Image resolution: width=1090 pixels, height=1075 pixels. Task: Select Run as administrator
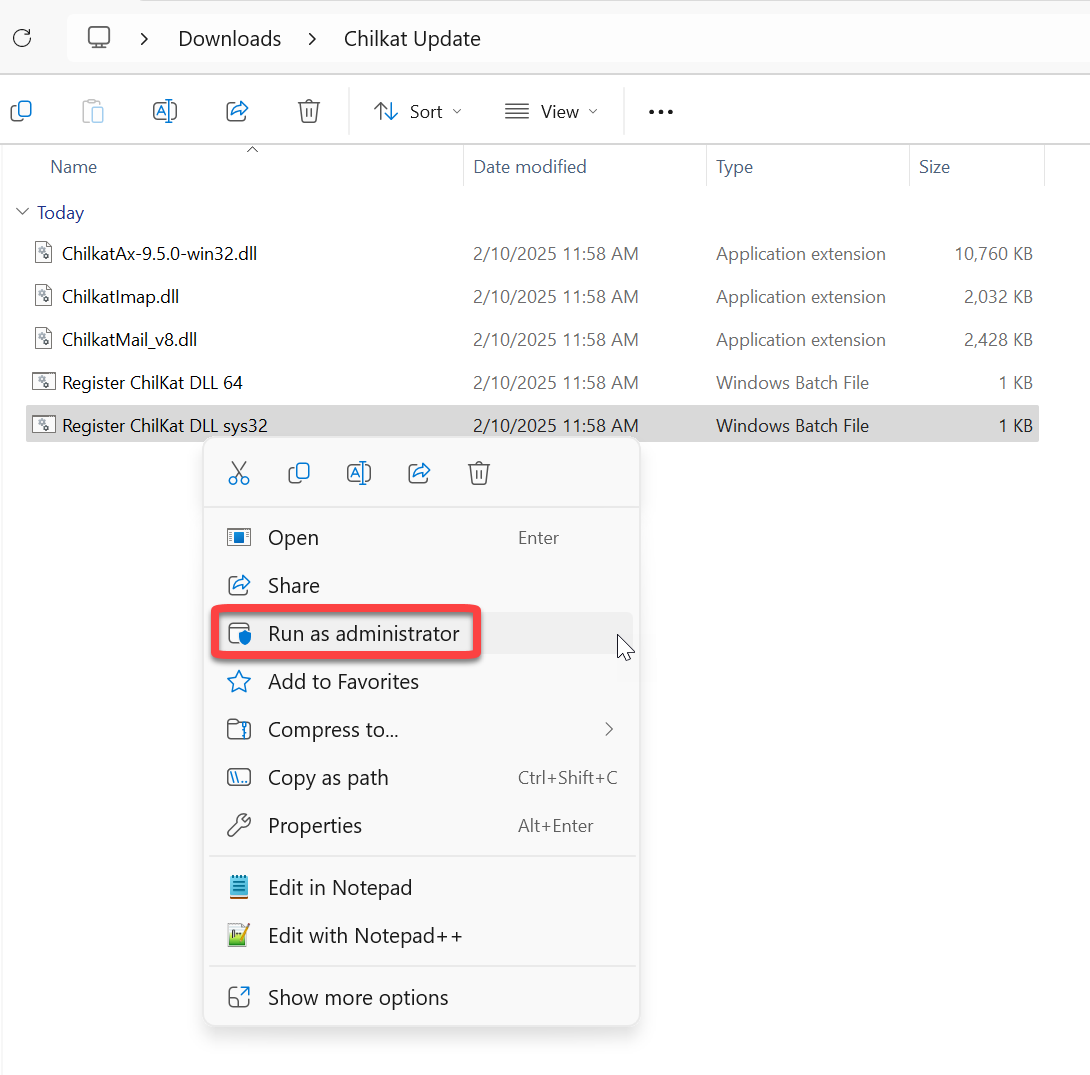(x=363, y=634)
